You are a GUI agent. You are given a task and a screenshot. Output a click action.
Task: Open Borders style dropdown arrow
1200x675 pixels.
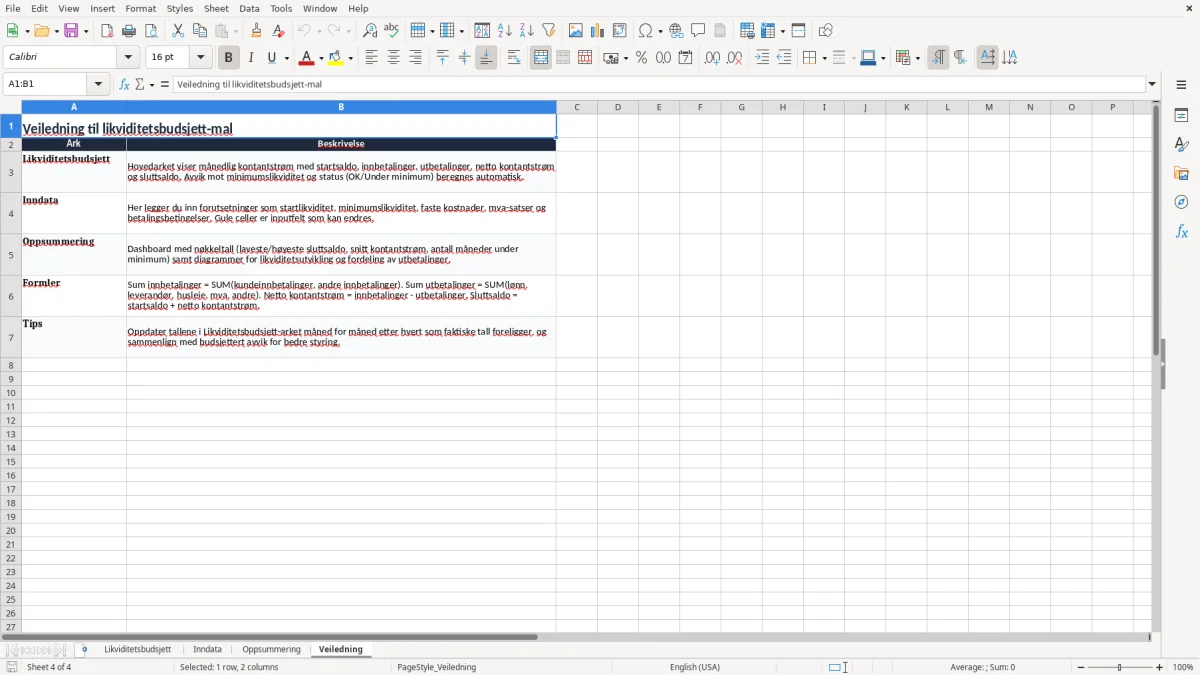(823, 59)
